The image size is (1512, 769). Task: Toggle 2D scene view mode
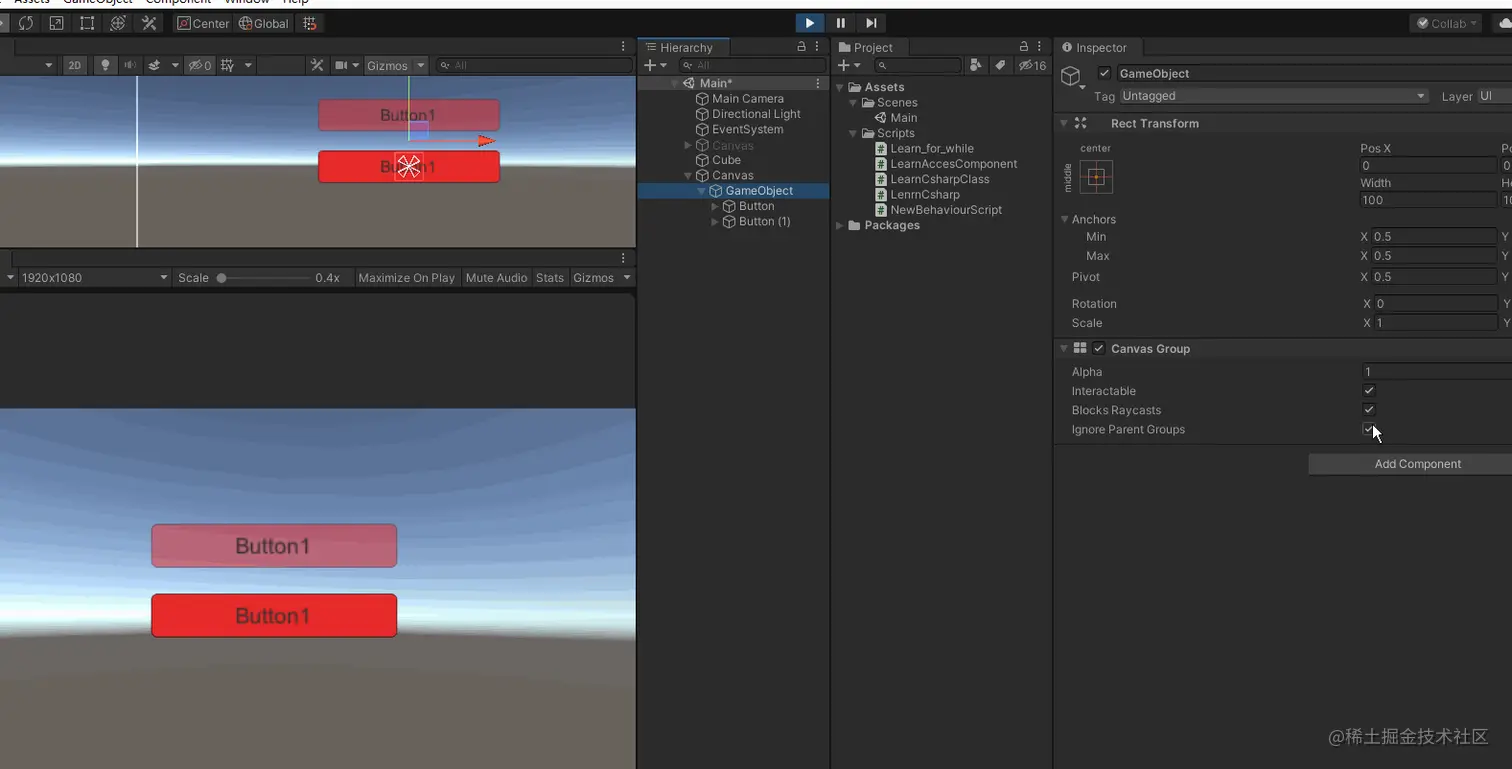tap(74, 65)
